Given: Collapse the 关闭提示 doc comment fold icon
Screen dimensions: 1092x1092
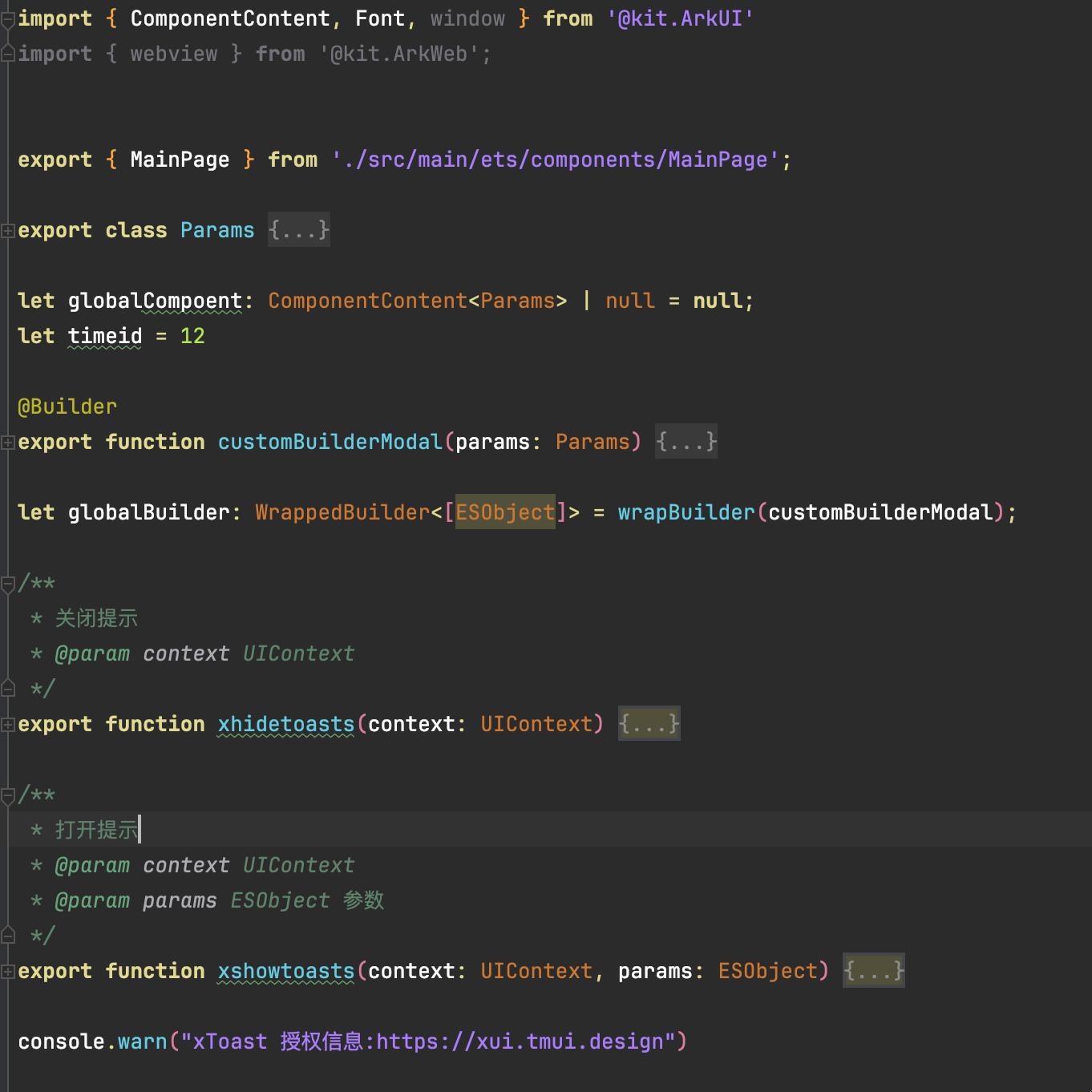Looking at the screenshot, I should click(x=7, y=584).
